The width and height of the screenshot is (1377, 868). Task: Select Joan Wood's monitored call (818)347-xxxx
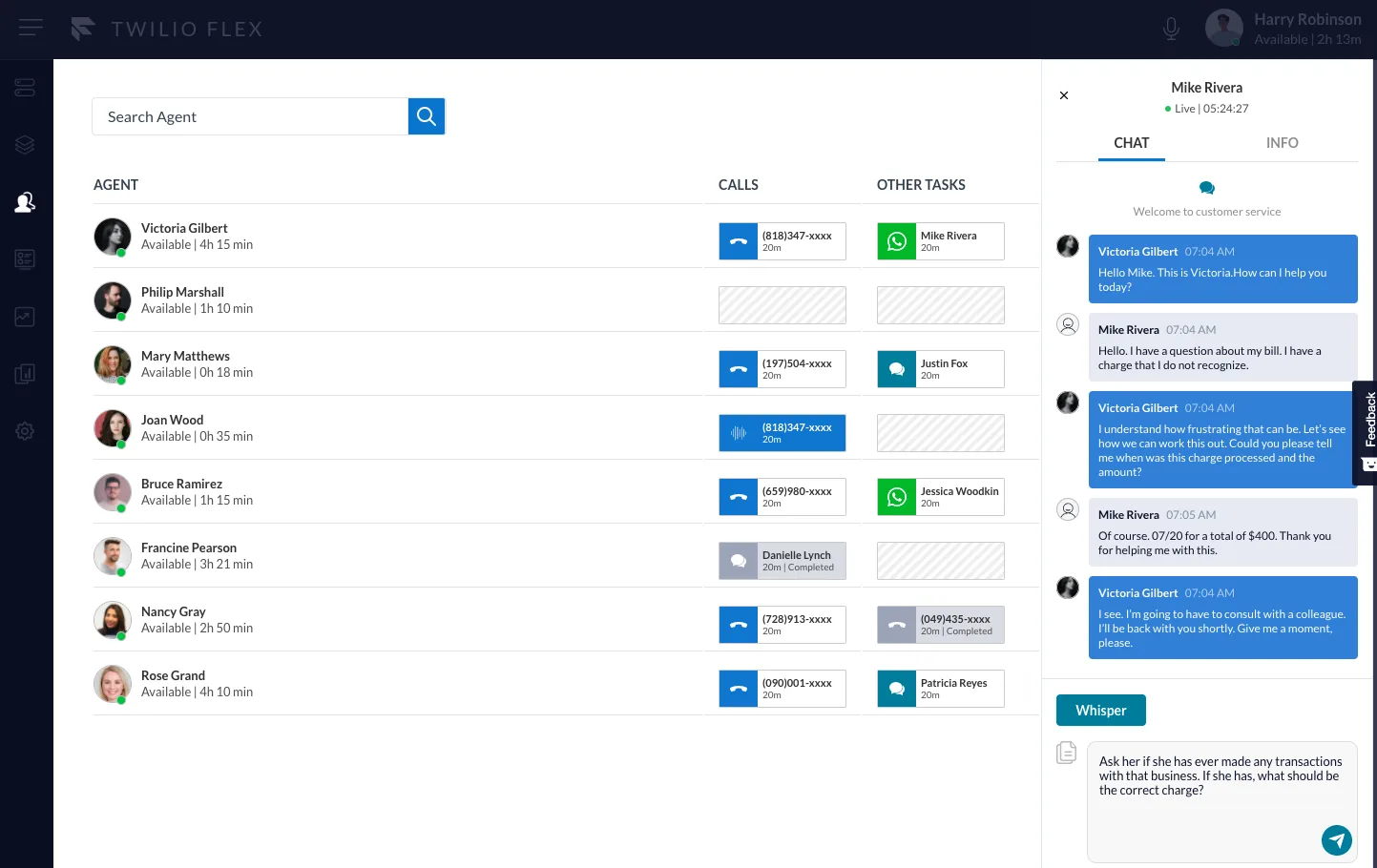click(x=782, y=433)
